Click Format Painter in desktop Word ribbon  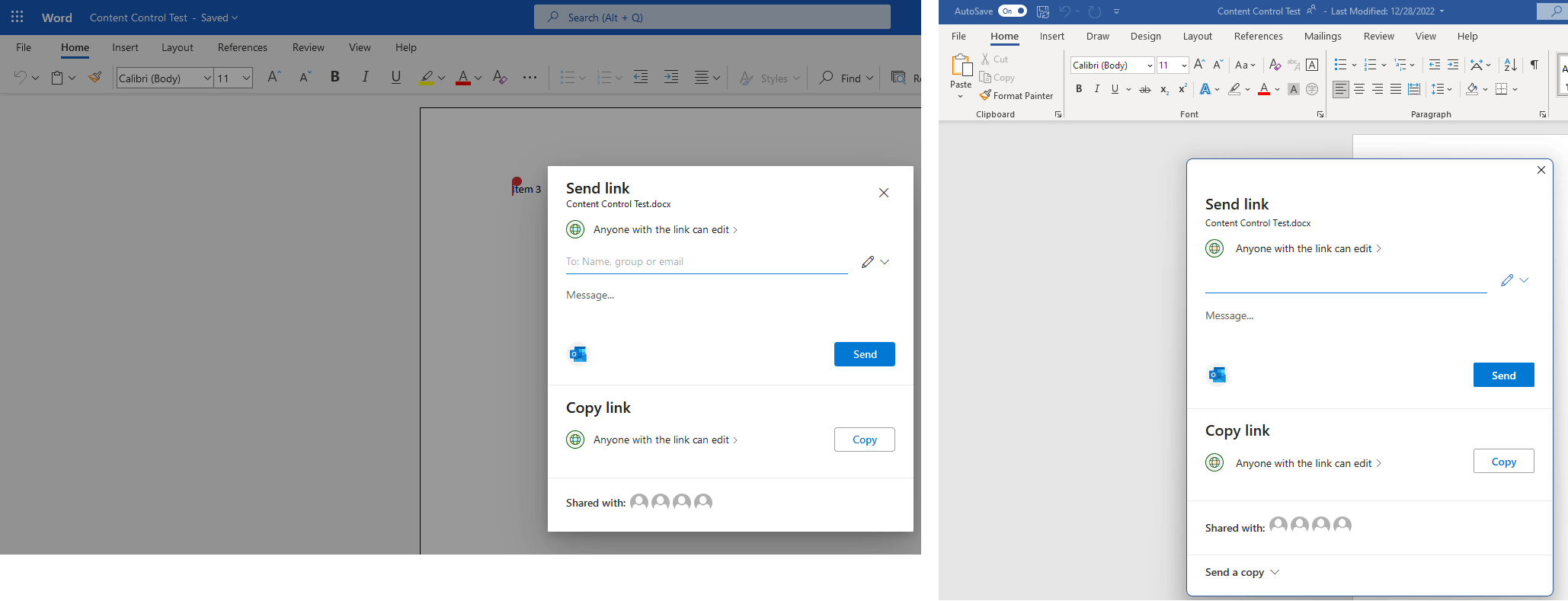[1017, 95]
